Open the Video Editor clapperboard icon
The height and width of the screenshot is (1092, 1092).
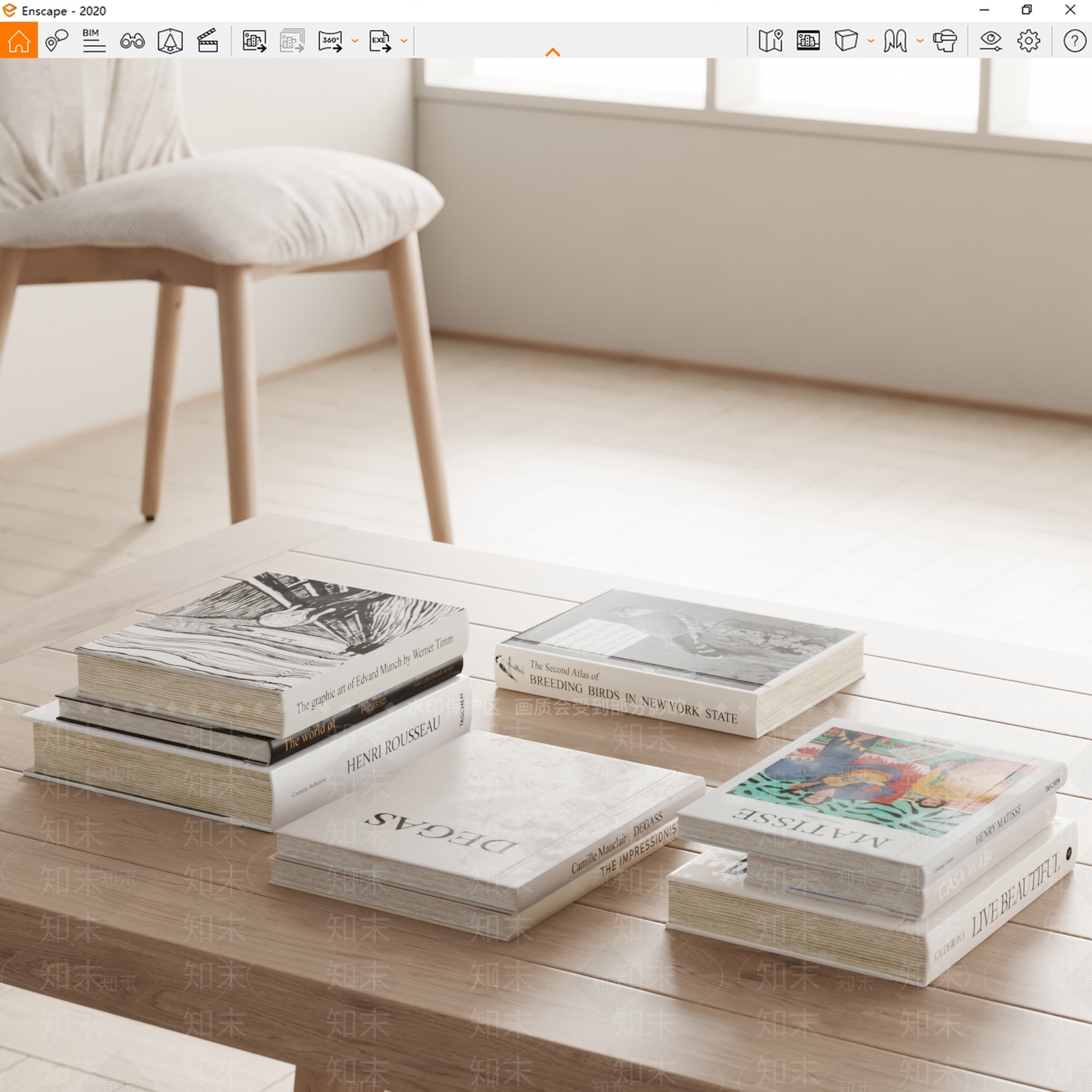pyautogui.click(x=207, y=41)
